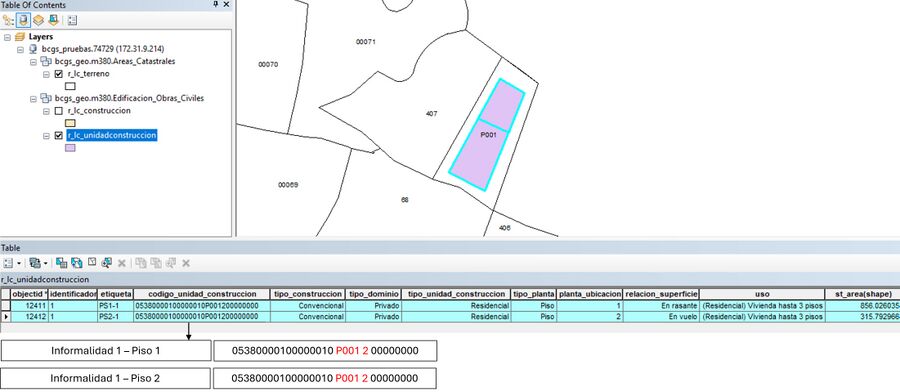Select List By Selection icon
Screen dimensions: 900x392
point(53,21)
